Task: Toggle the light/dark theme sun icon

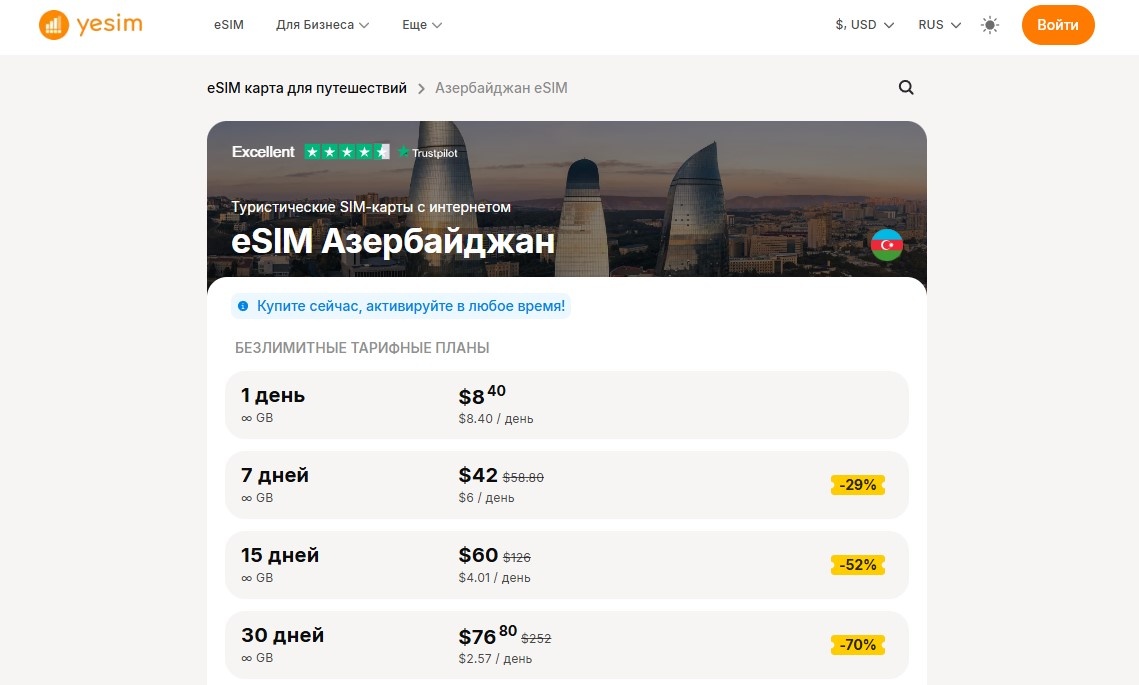Action: [x=989, y=25]
